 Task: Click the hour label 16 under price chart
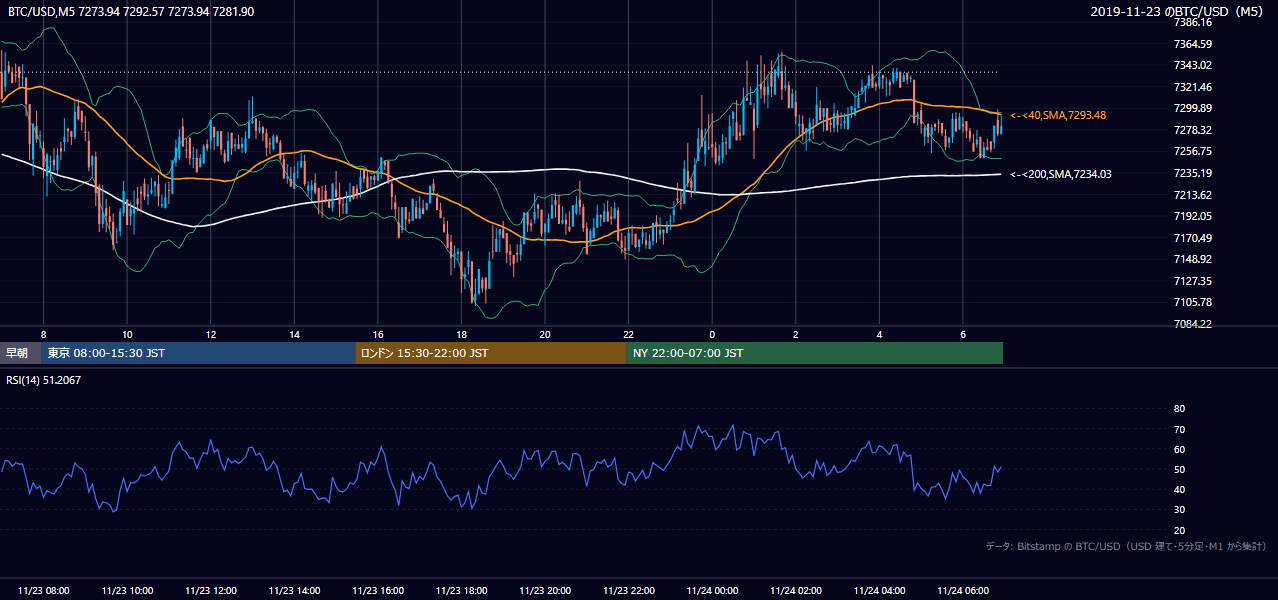pyautogui.click(x=378, y=334)
